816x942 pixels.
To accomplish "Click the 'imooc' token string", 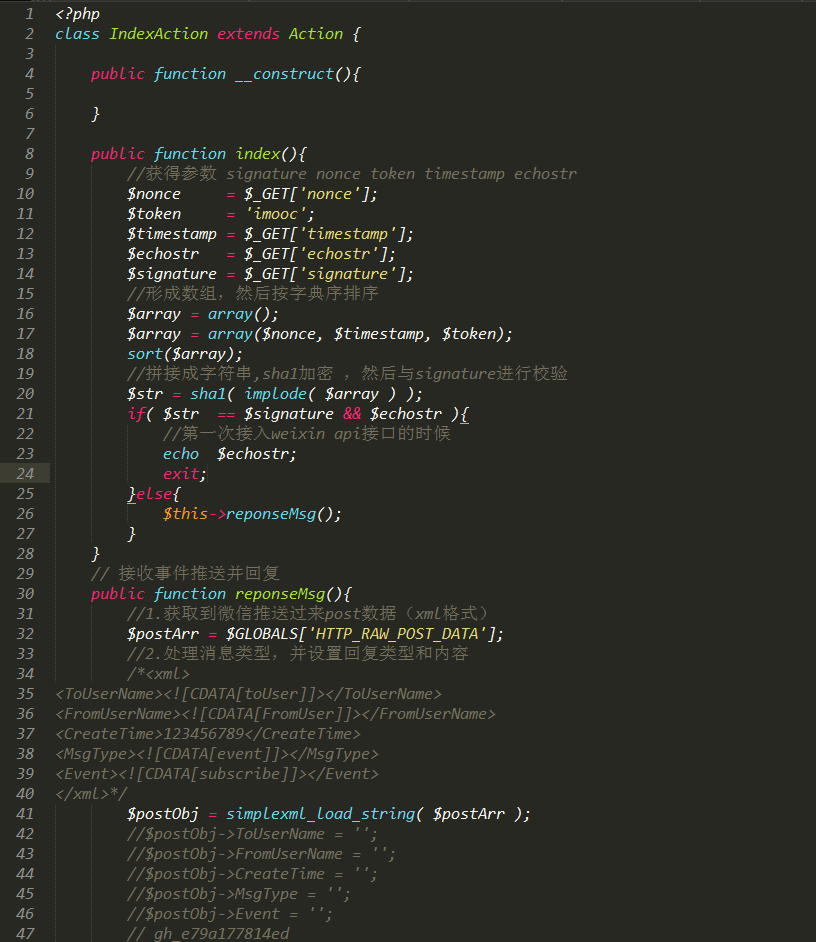I will coord(276,214).
